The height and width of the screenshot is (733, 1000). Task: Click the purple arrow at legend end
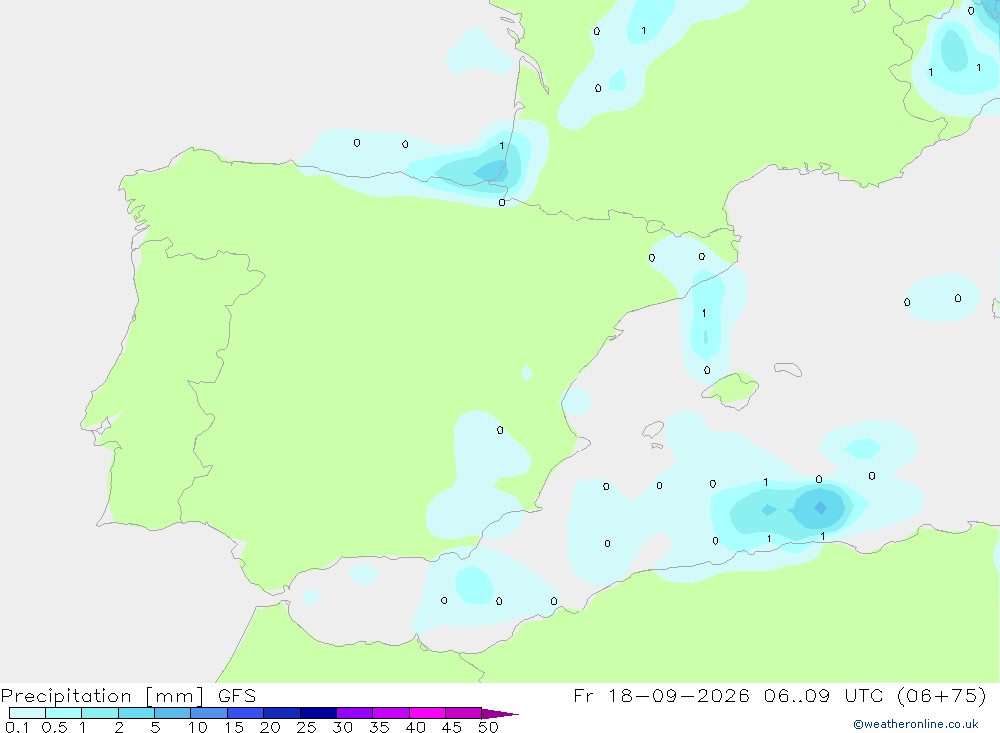[x=500, y=713]
